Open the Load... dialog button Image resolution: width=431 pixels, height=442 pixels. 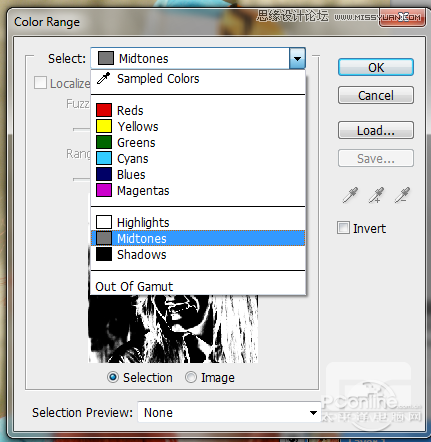point(376,130)
